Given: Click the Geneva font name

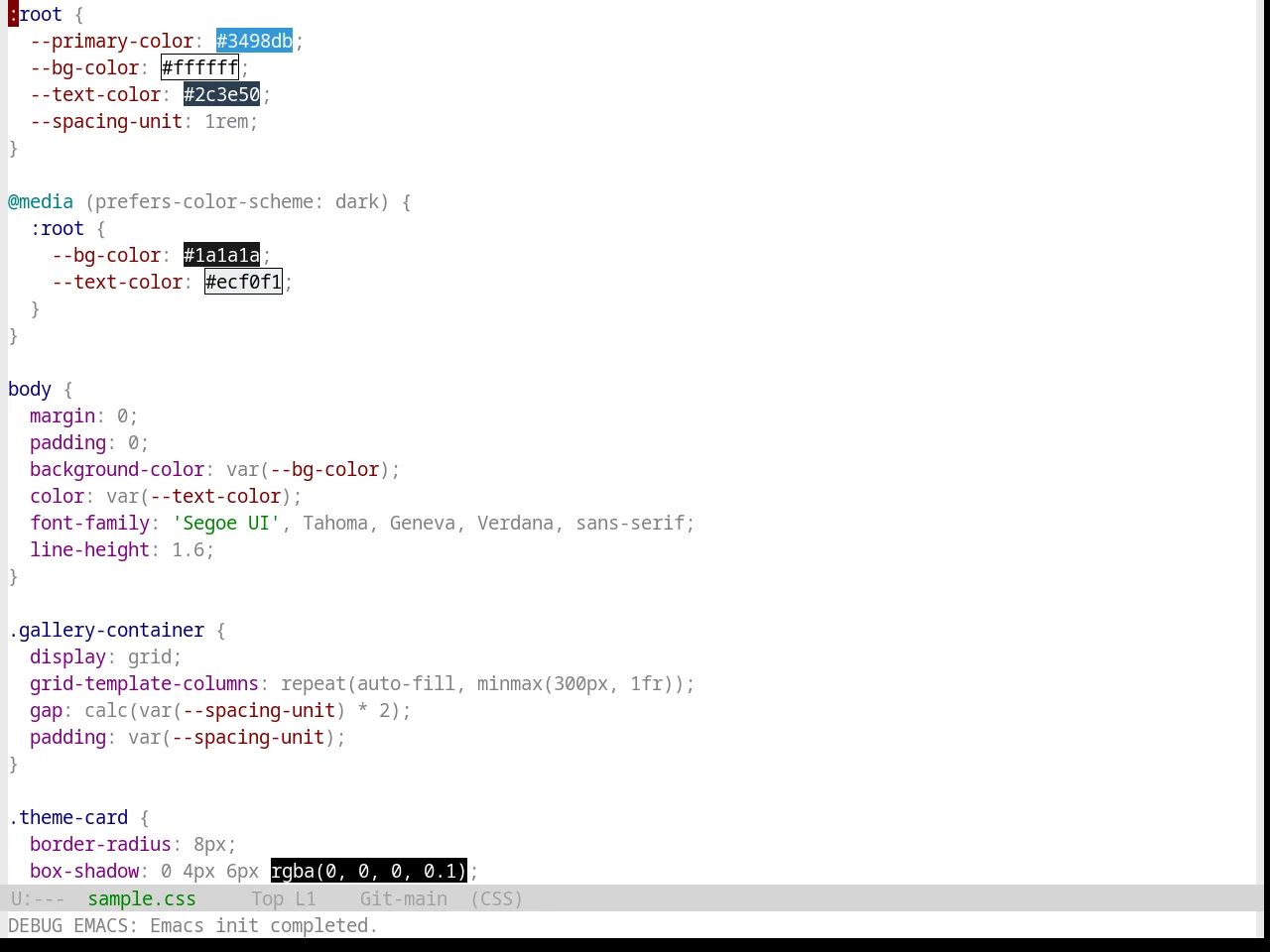Looking at the screenshot, I should click(423, 523).
